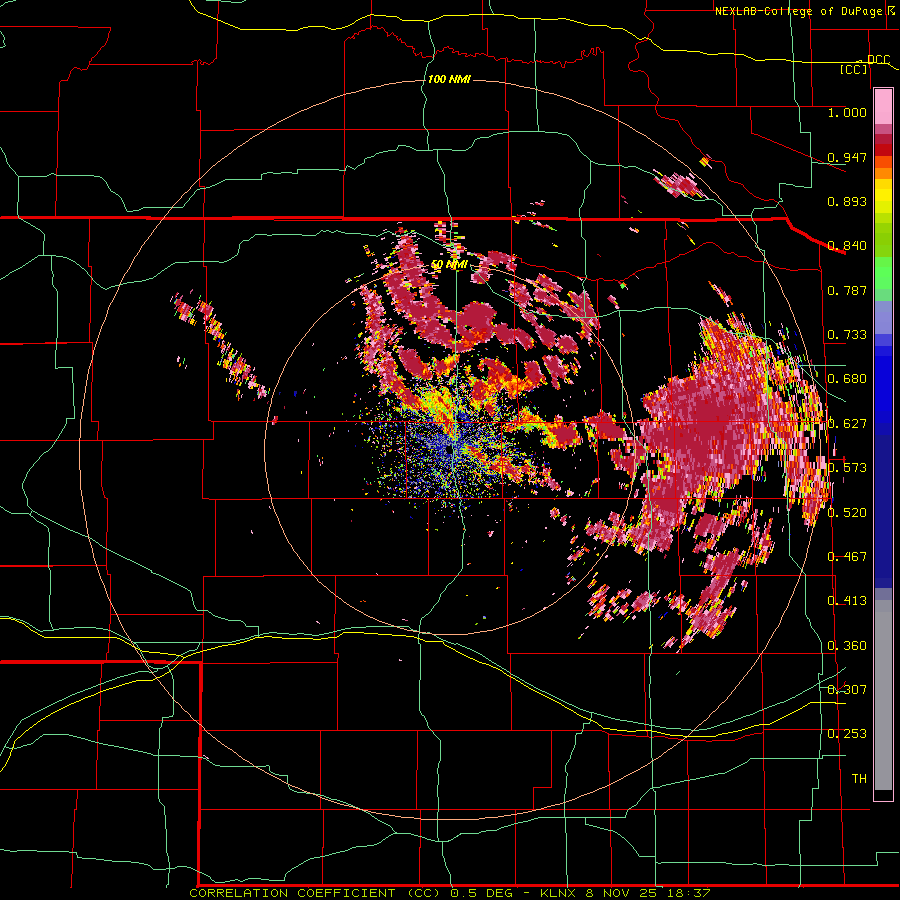Pick the bright green segment of the color bar

[x=883, y=273]
